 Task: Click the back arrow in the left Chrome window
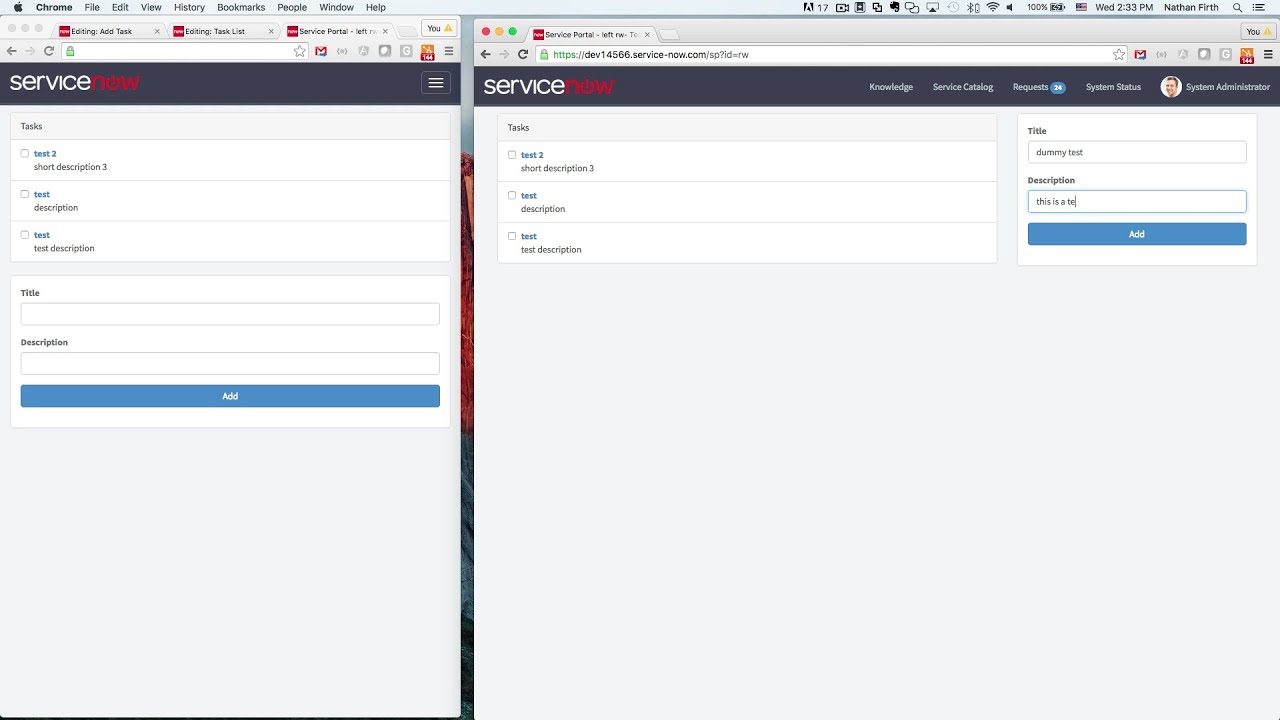(x=12, y=51)
